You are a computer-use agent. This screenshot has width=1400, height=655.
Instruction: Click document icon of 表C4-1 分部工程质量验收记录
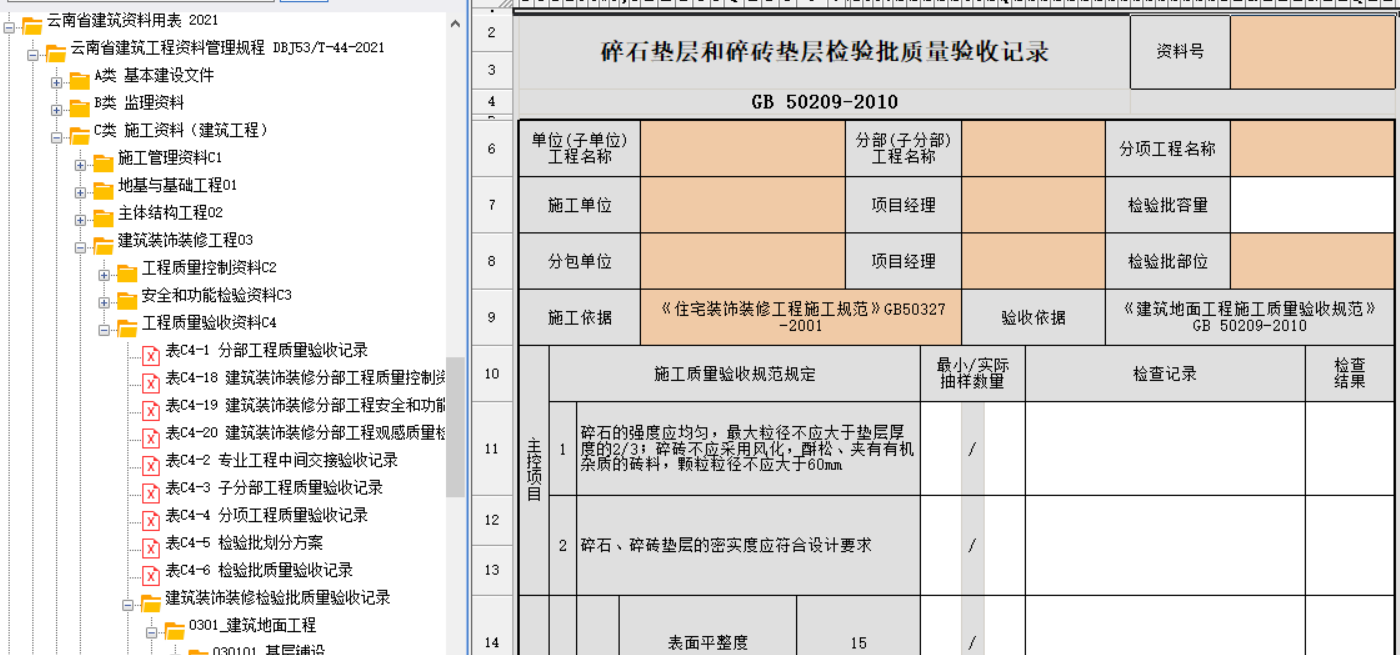pyautogui.click(x=150, y=355)
